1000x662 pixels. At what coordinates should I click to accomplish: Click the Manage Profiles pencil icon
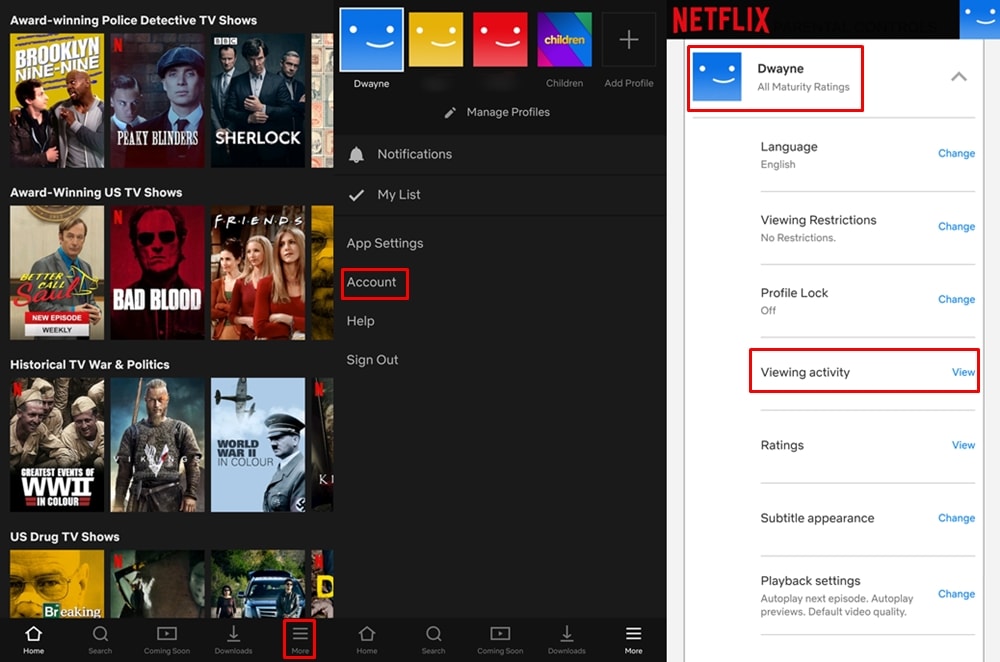point(450,113)
